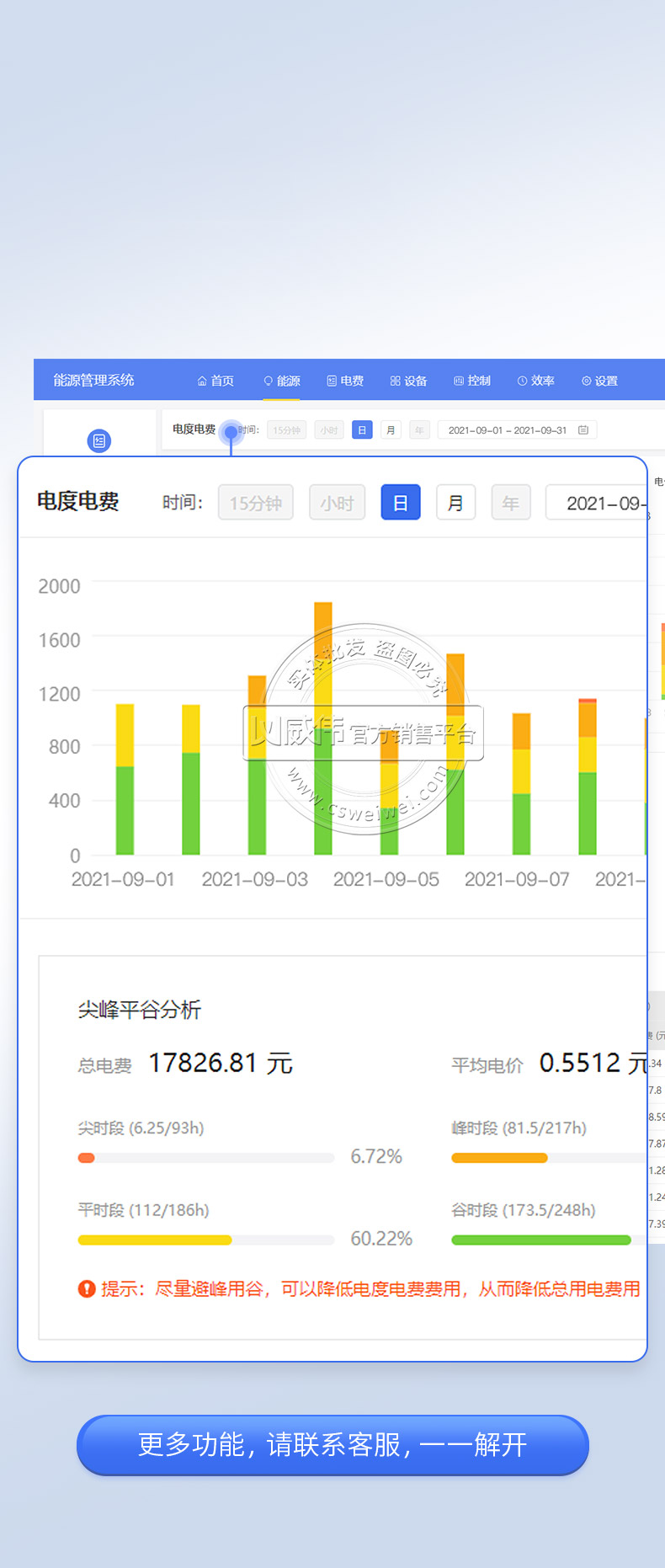This screenshot has width=665, height=1568.
Task: Open the 设备 tab
Action: click(x=409, y=381)
